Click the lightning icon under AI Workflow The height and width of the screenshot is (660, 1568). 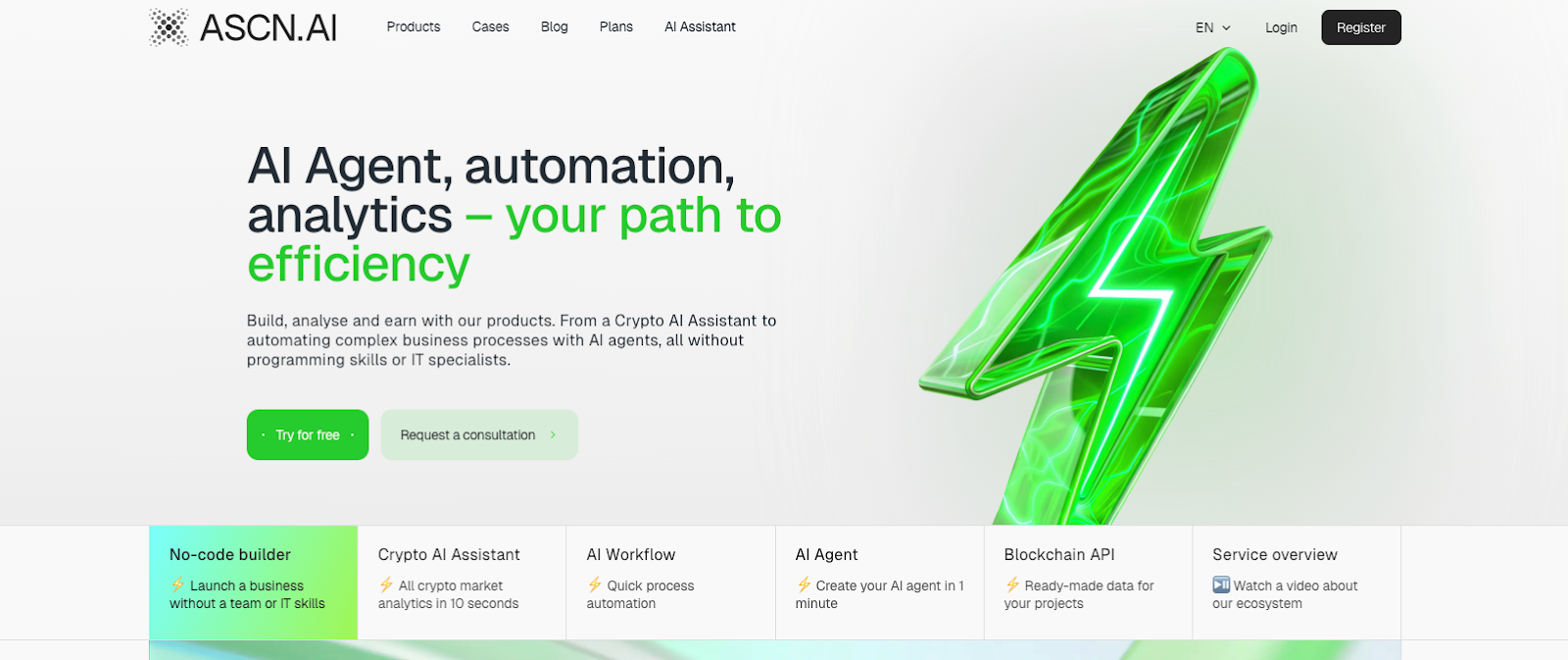[595, 585]
